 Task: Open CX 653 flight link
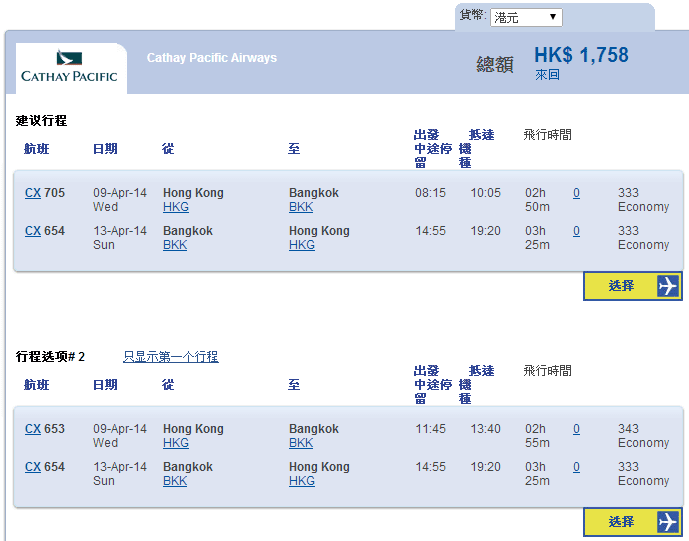coord(33,429)
